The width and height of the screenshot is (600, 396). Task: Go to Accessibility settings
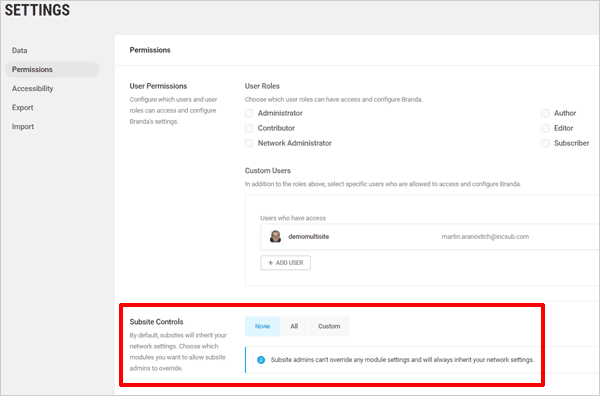[x=33, y=88]
